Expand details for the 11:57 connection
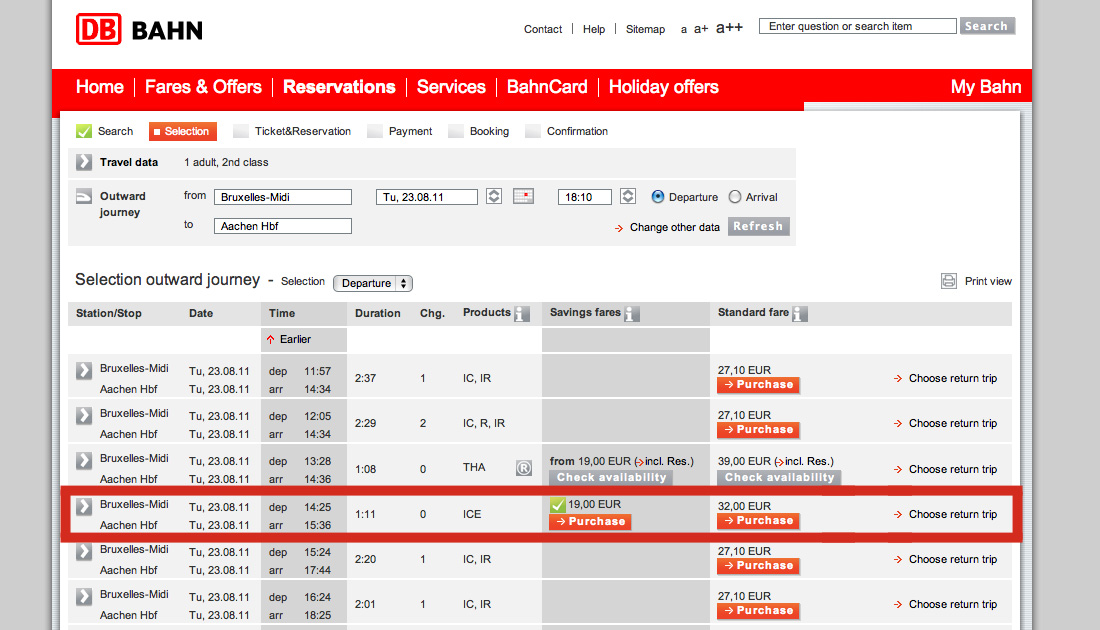 84,370
